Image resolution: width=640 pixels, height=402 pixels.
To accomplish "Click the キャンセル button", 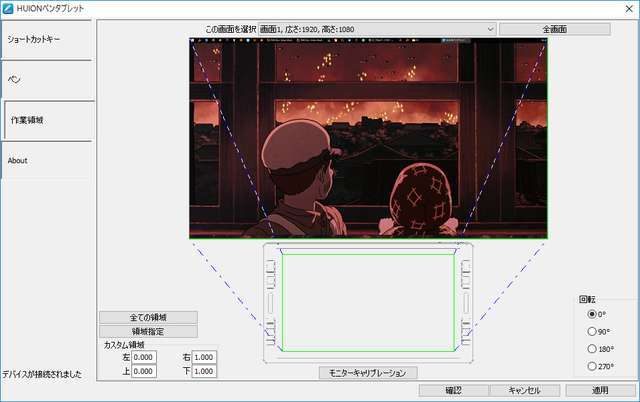I will coord(524,391).
